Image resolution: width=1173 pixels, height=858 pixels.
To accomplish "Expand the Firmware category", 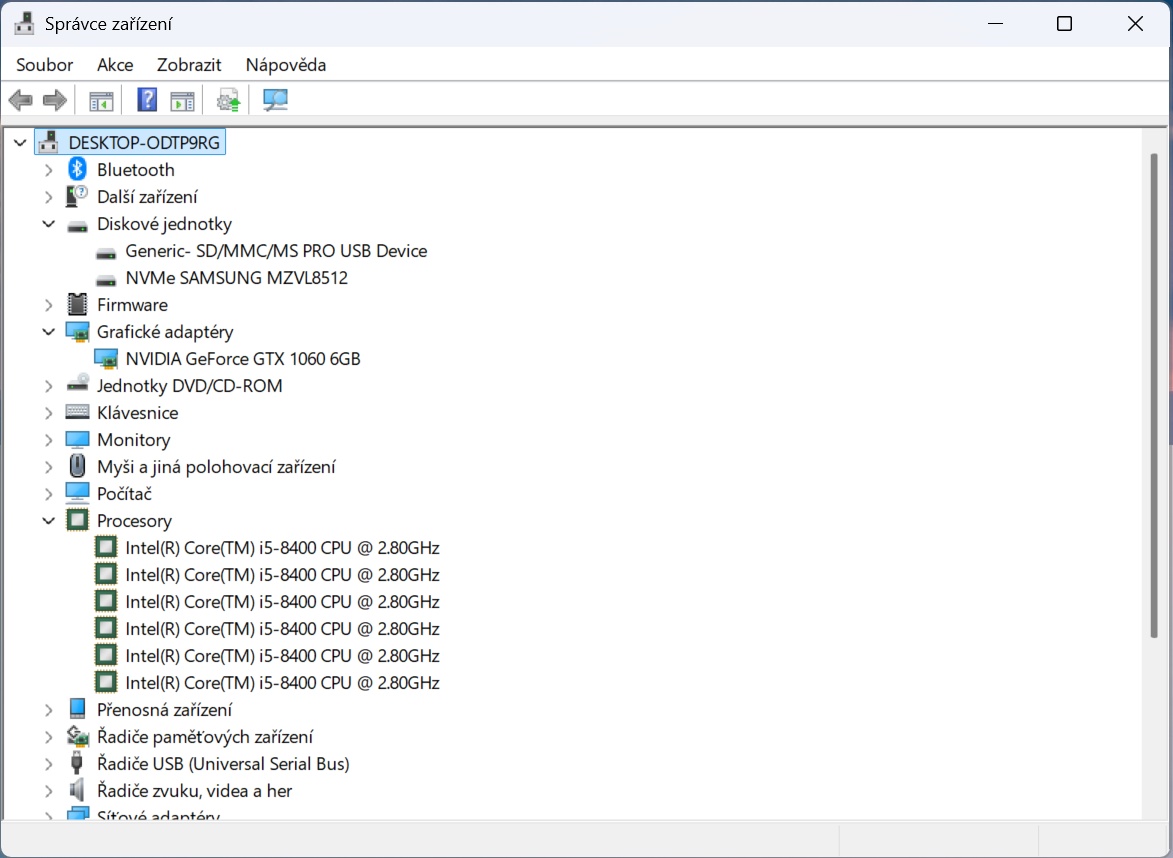I will click(49, 305).
